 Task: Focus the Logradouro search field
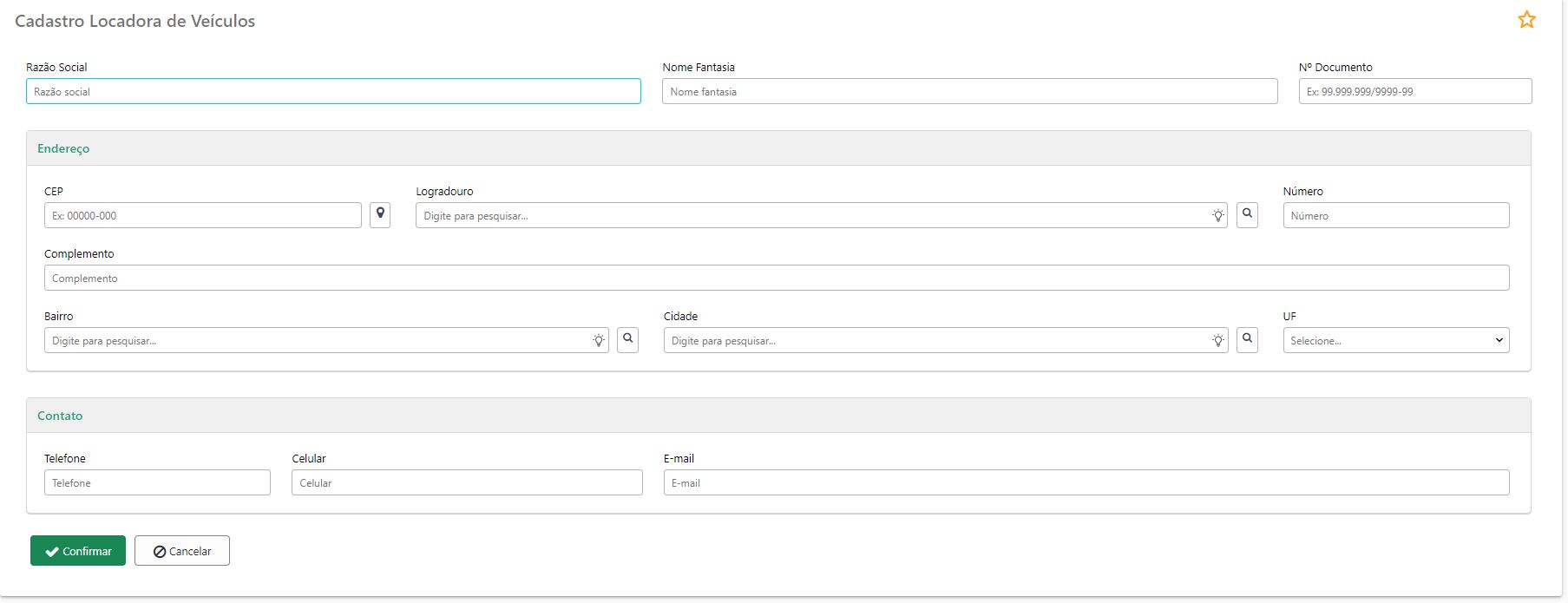click(821, 215)
